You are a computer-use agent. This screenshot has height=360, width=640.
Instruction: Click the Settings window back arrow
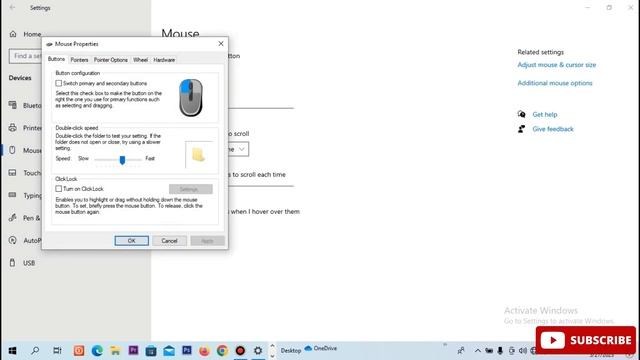pyautogui.click(x=12, y=7)
